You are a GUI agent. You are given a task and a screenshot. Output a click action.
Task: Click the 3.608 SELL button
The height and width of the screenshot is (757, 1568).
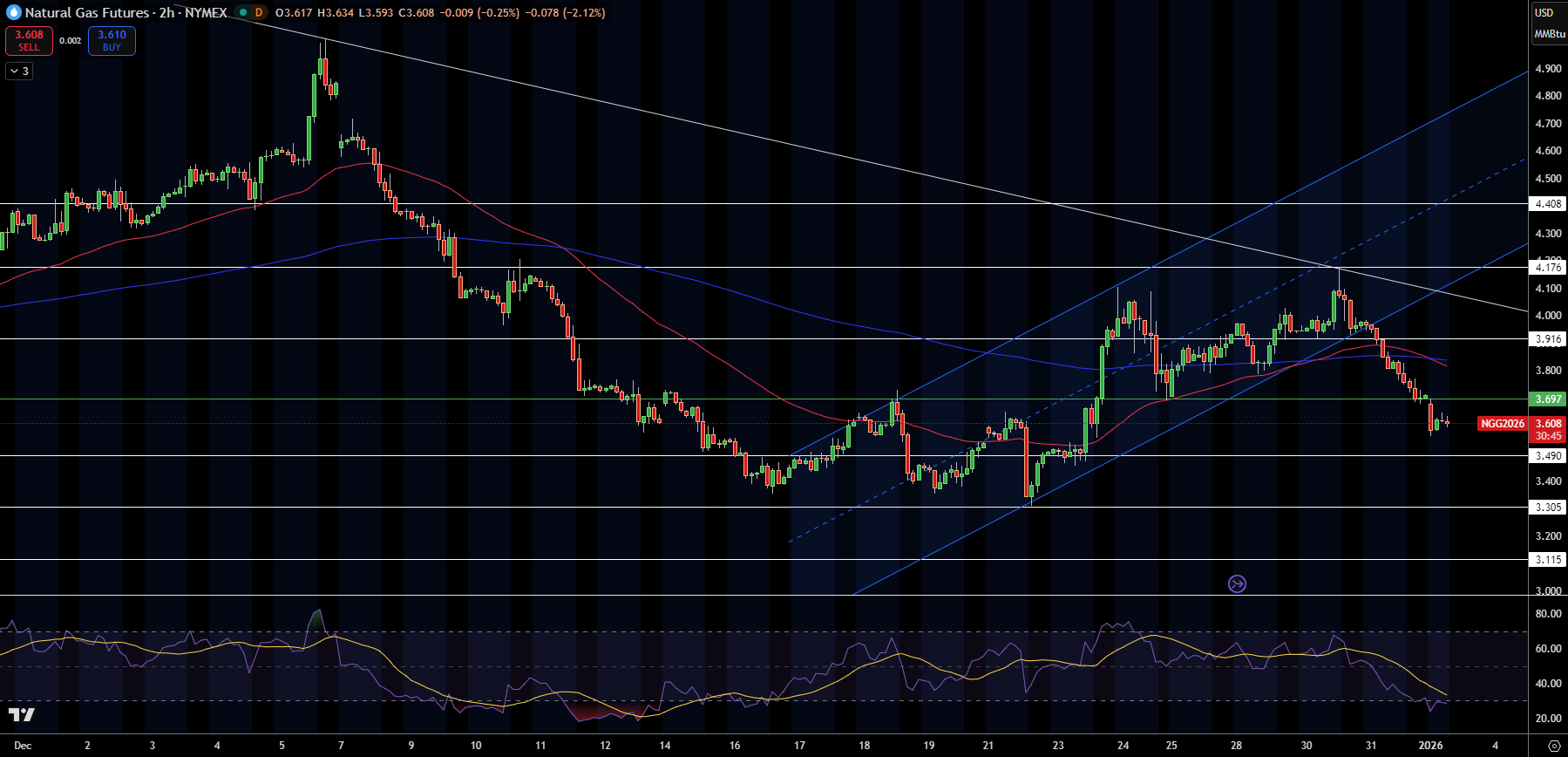pyautogui.click(x=29, y=40)
